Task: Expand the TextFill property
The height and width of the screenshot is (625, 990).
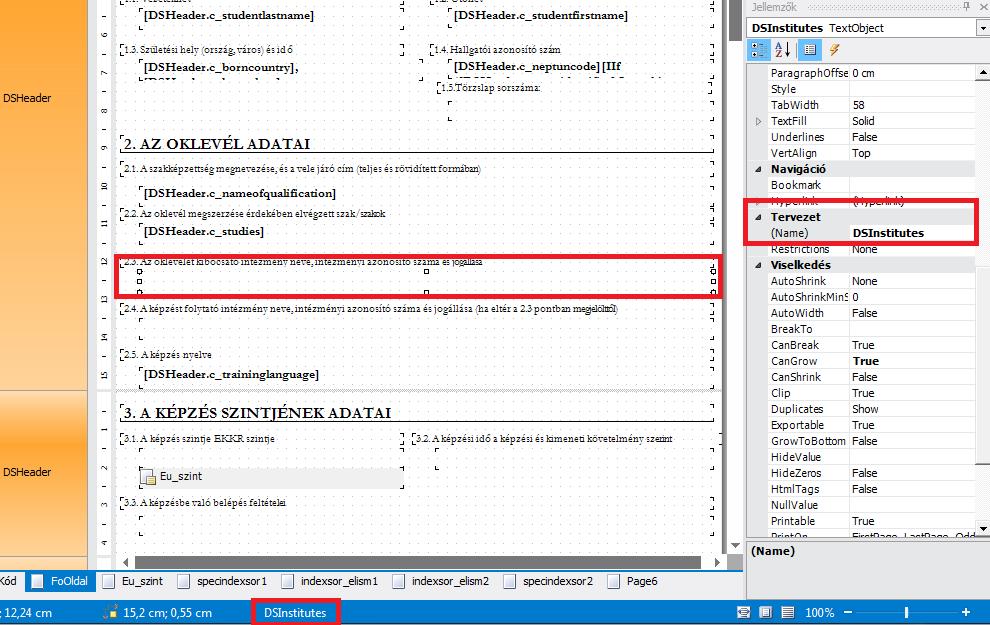Action: point(758,121)
